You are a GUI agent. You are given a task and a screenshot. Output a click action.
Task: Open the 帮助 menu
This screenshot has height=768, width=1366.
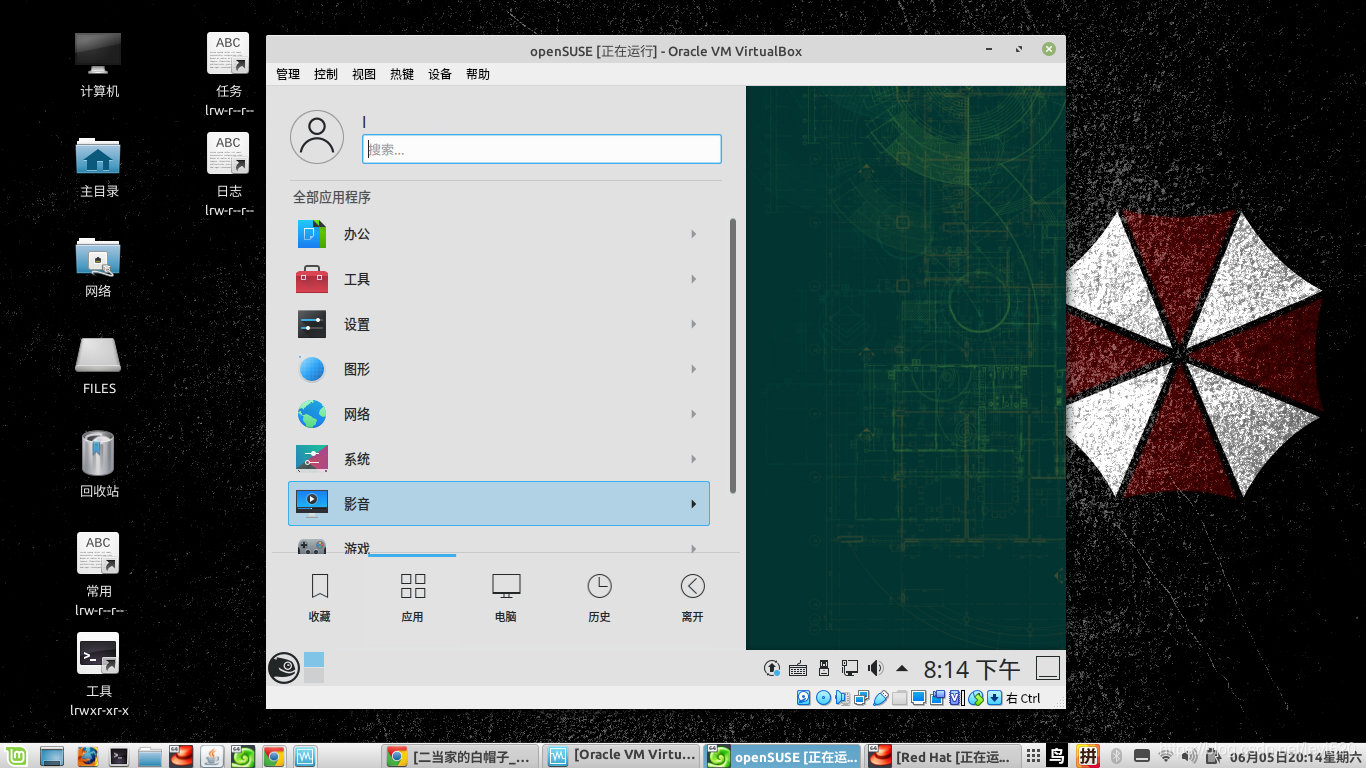click(478, 74)
